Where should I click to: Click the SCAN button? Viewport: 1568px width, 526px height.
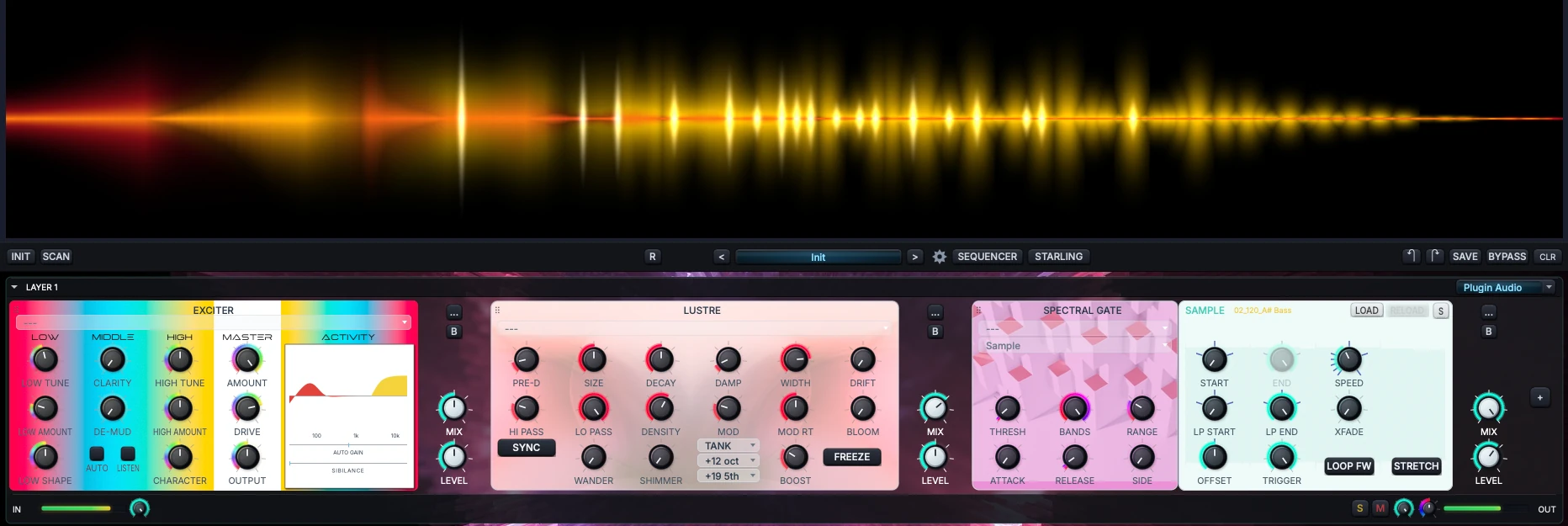click(56, 257)
